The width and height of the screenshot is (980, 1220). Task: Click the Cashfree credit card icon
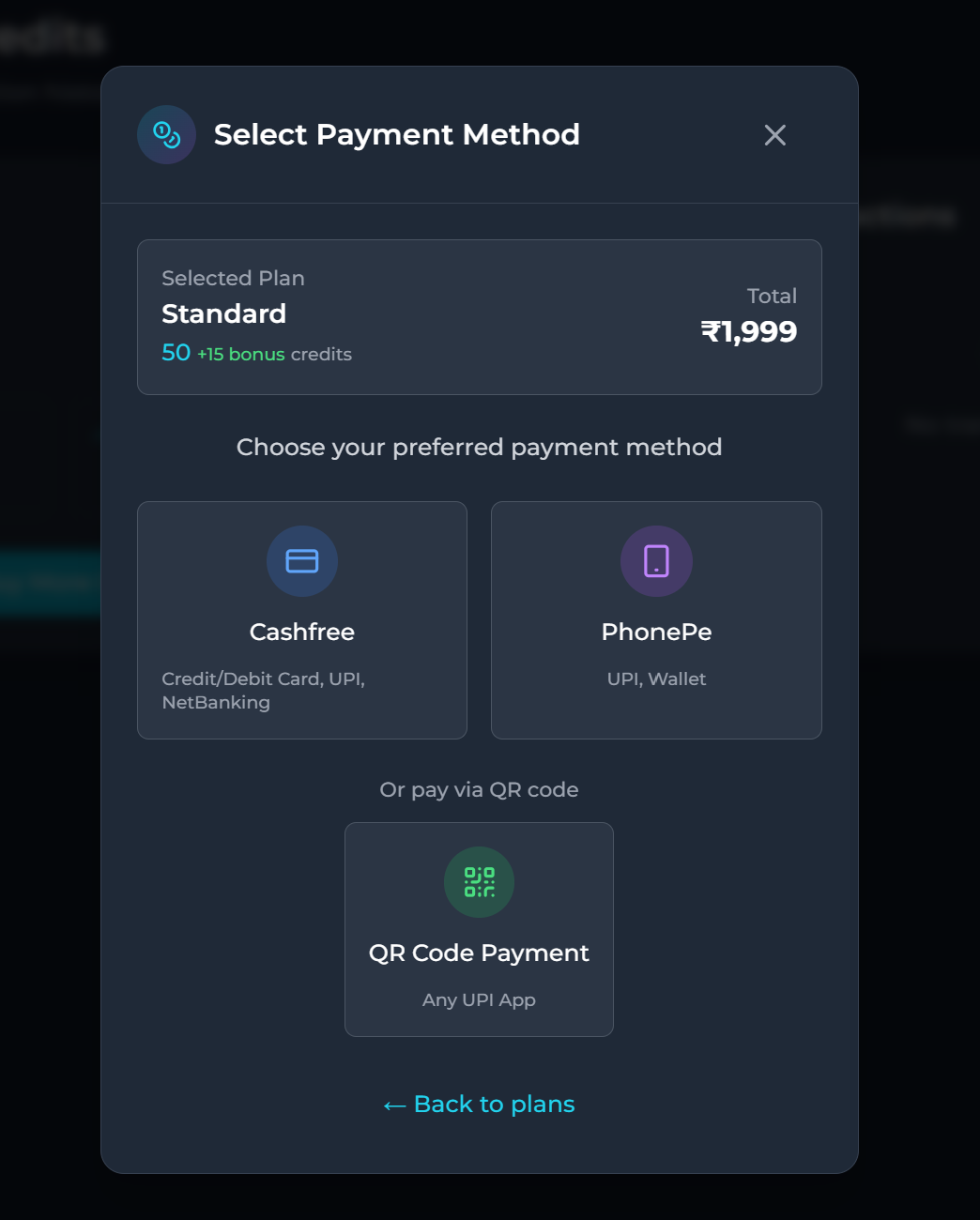tap(302, 561)
